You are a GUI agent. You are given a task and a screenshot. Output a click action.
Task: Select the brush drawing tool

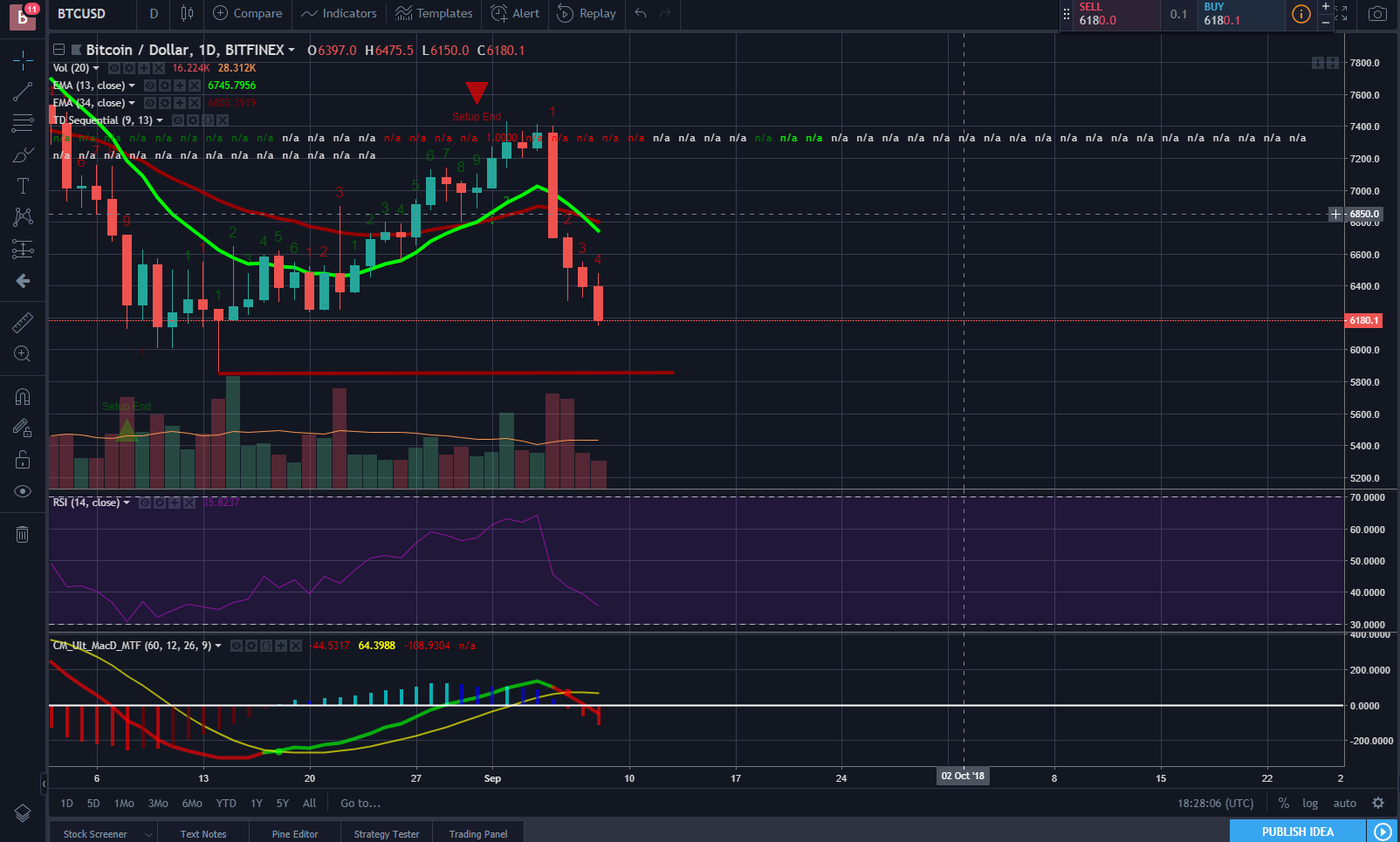click(x=23, y=155)
